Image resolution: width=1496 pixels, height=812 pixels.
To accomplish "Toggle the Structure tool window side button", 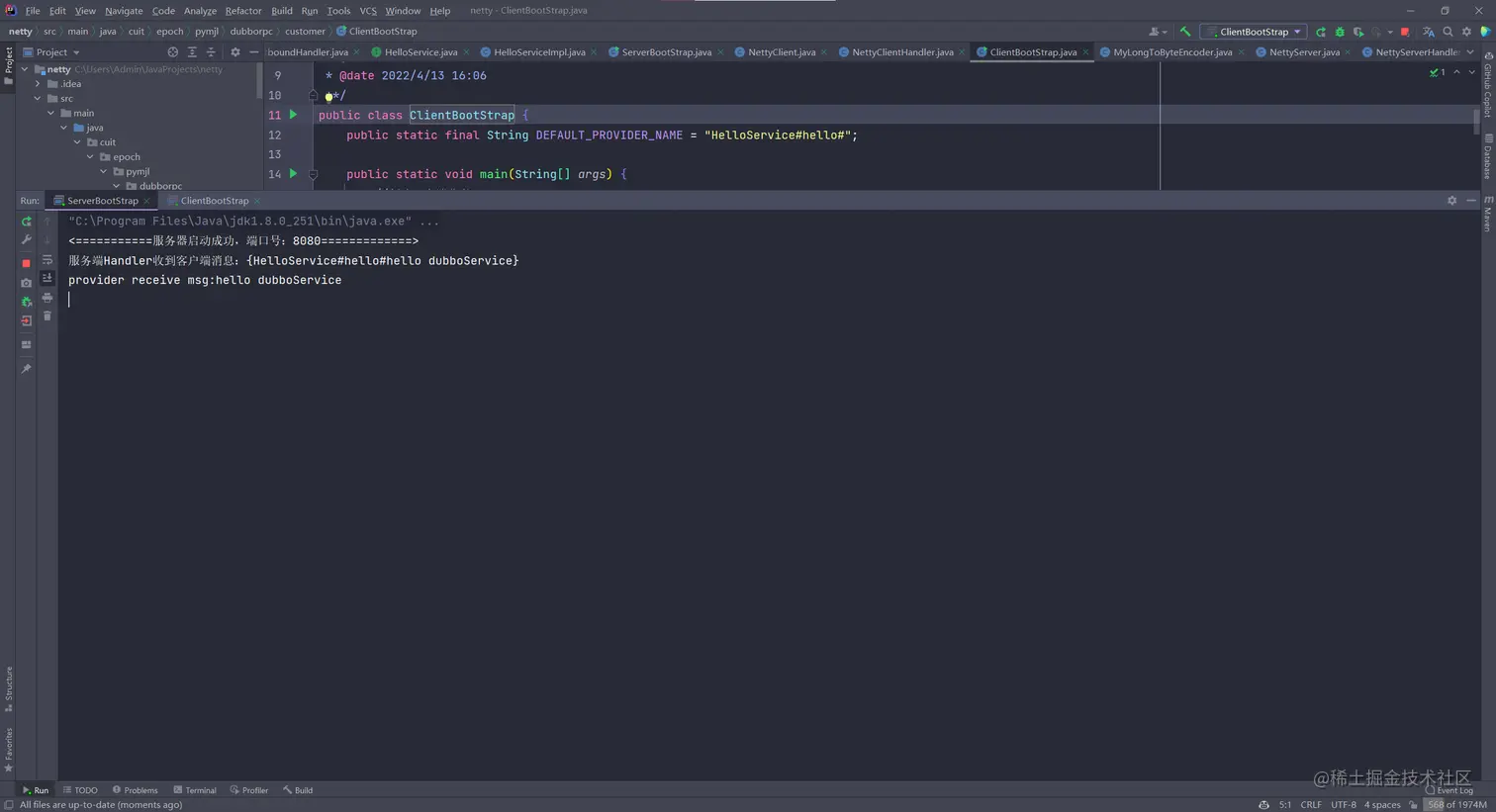I will (8, 688).
